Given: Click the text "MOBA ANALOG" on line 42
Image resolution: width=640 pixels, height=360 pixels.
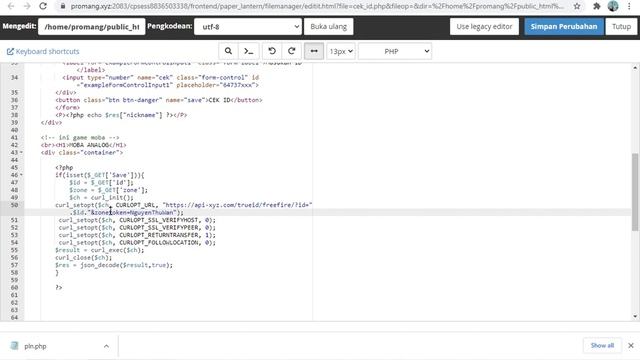Looking at the screenshot, I should (89, 145).
